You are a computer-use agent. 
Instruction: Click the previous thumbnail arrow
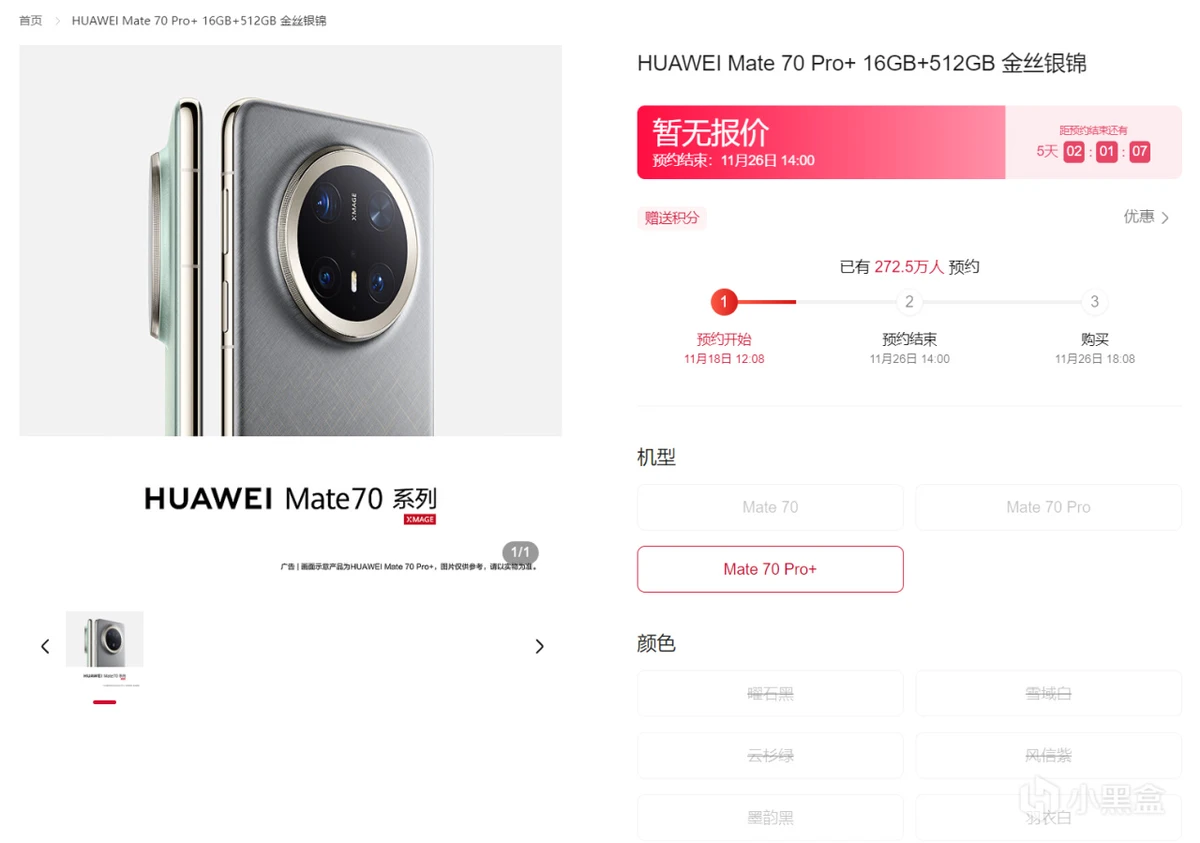point(45,647)
